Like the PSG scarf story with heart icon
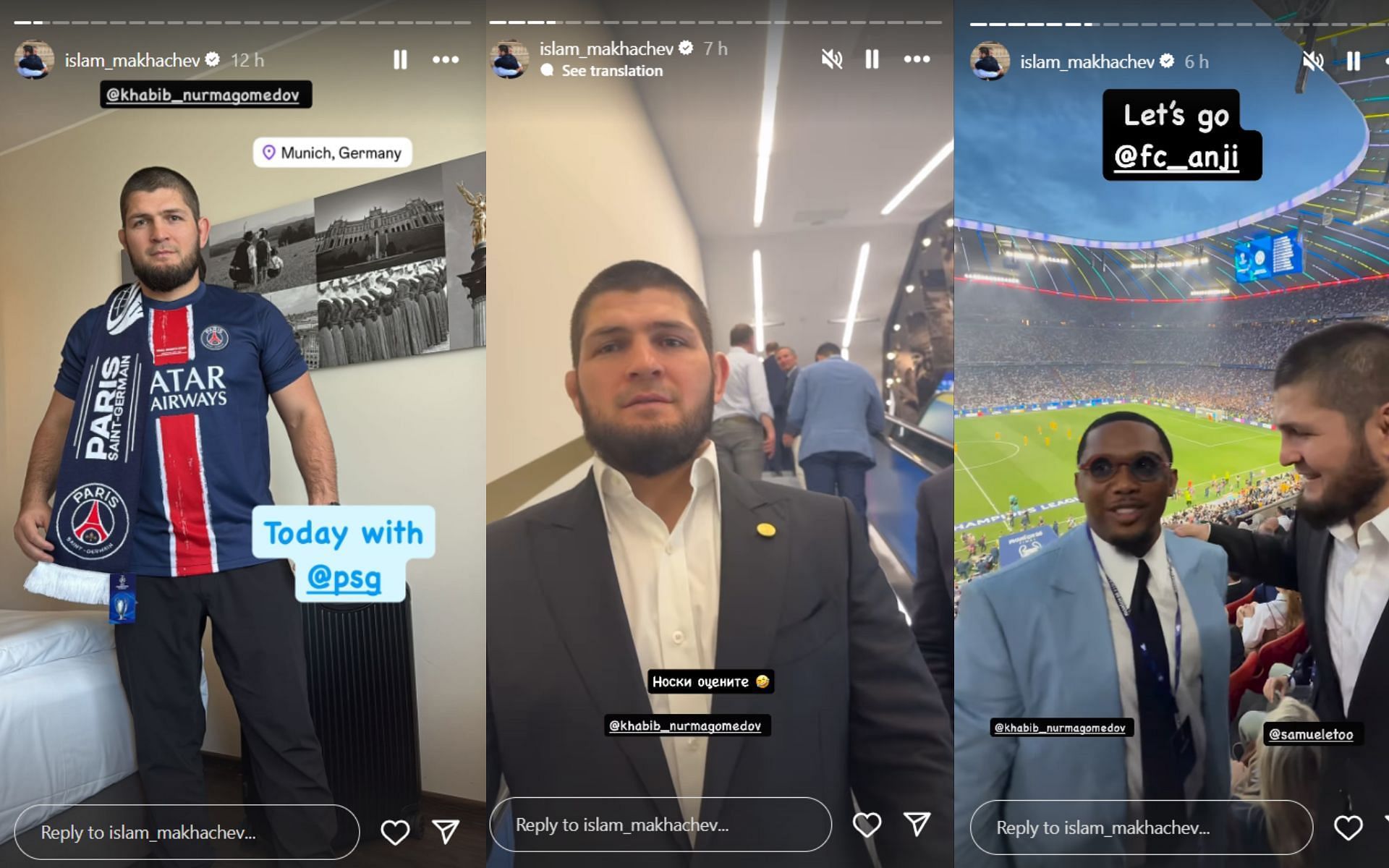This screenshot has width=1389, height=868. 395,833
